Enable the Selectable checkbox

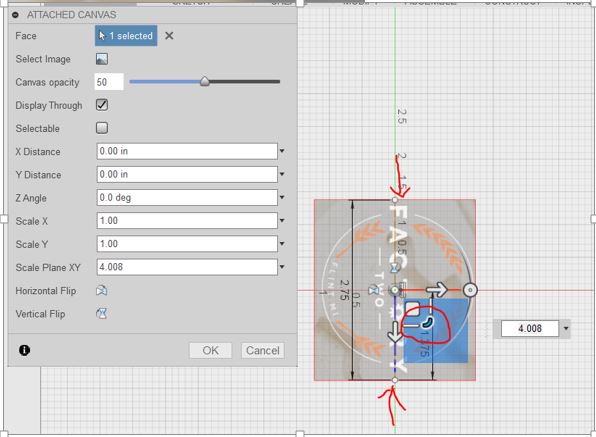(x=102, y=128)
